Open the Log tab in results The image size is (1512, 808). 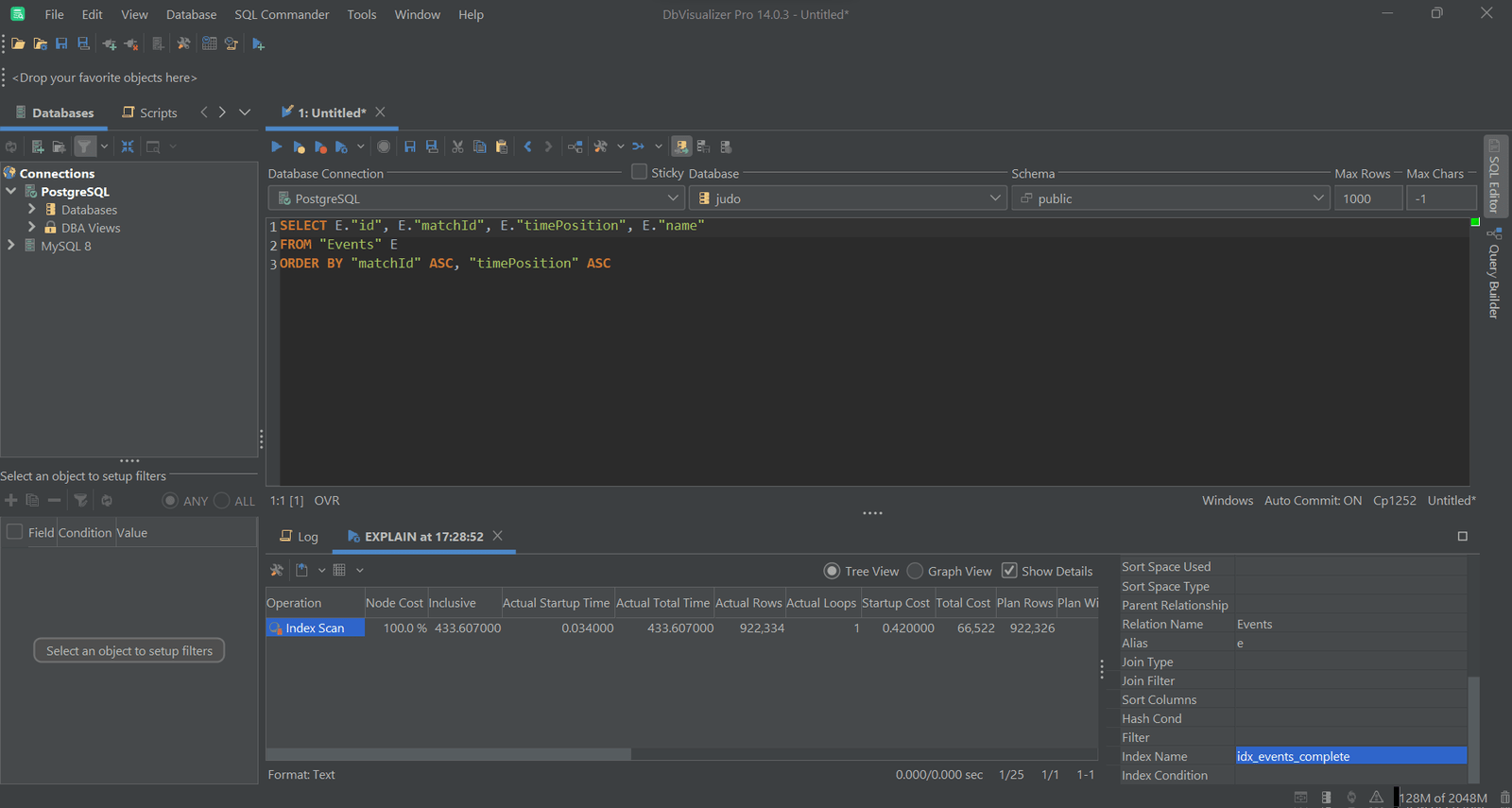point(300,537)
